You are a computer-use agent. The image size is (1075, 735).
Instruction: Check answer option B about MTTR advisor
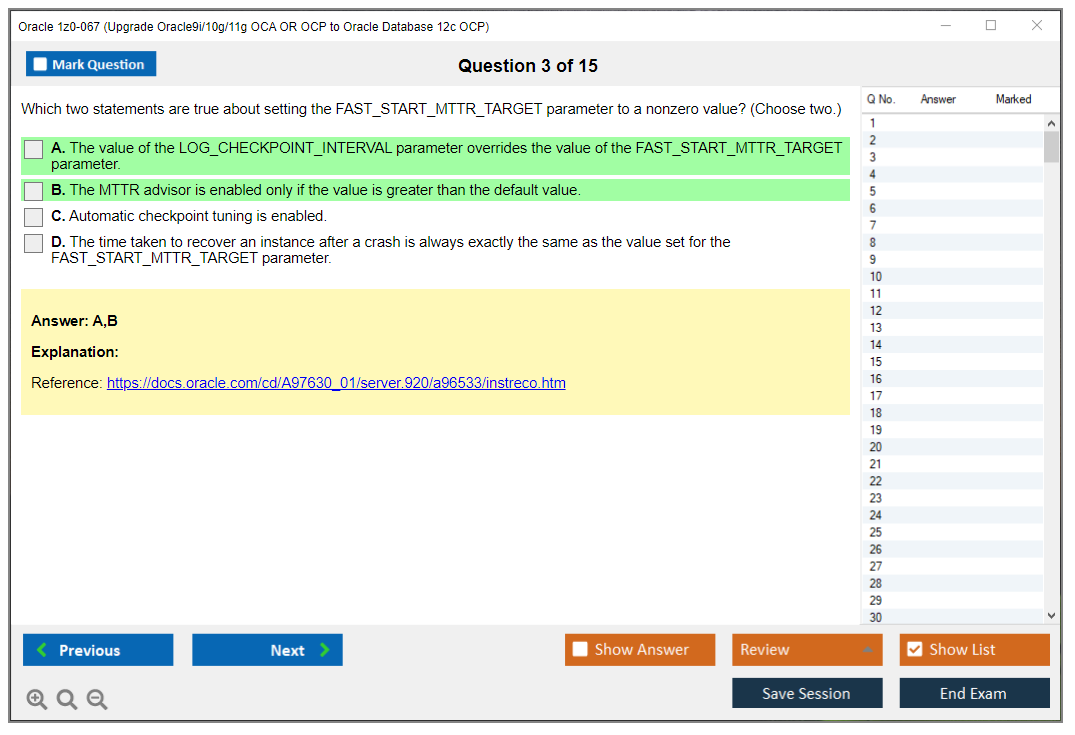point(33,190)
